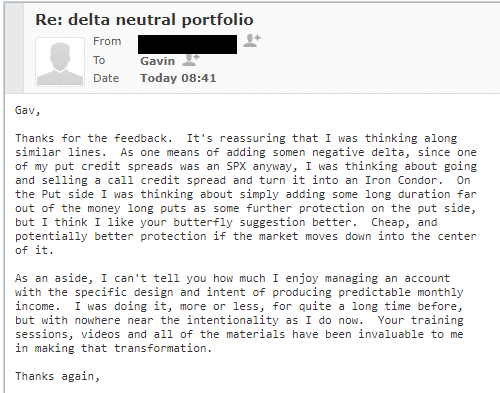Open the recipient name Gavin

pyautogui.click(x=157, y=61)
